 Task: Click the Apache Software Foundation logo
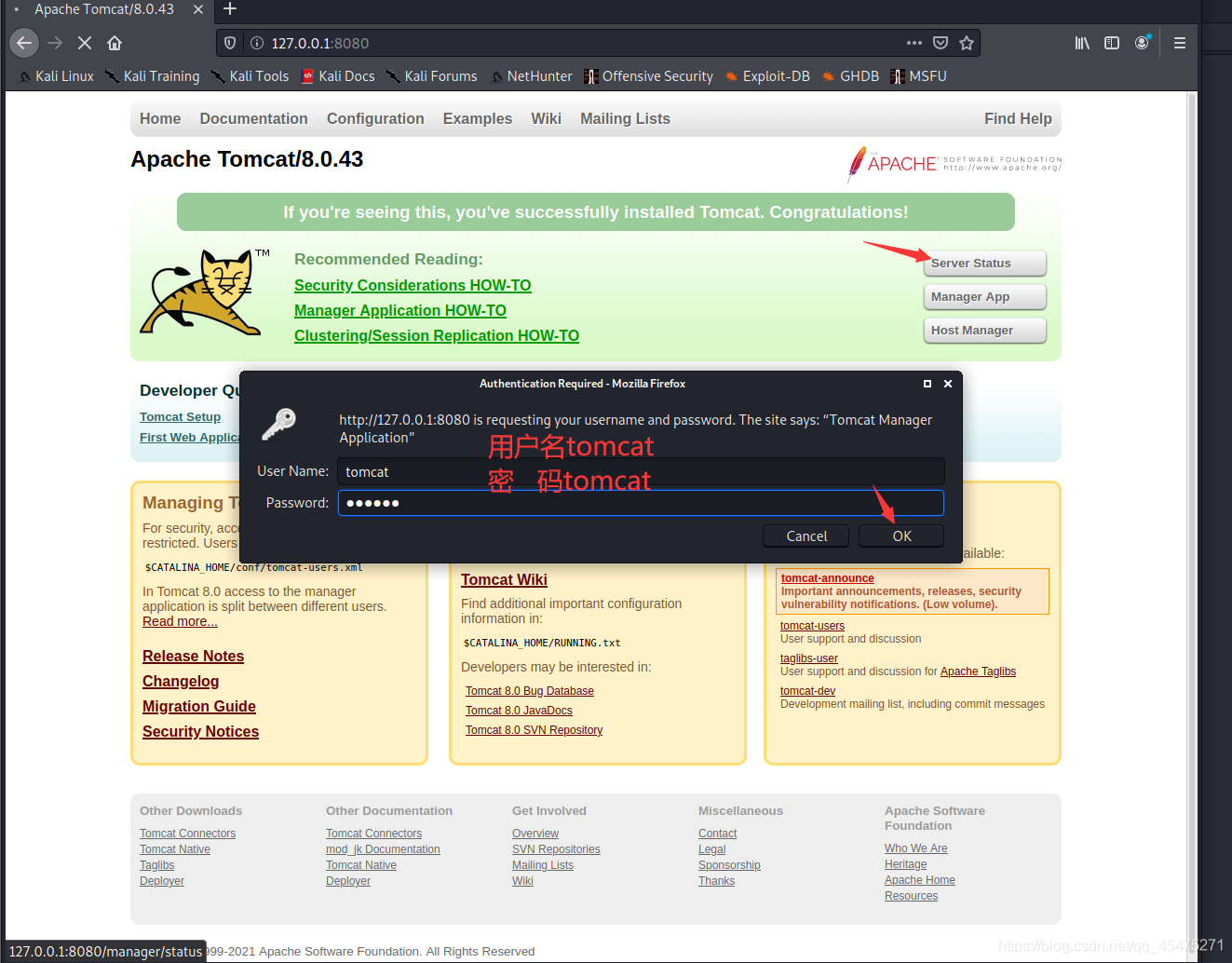(x=954, y=164)
